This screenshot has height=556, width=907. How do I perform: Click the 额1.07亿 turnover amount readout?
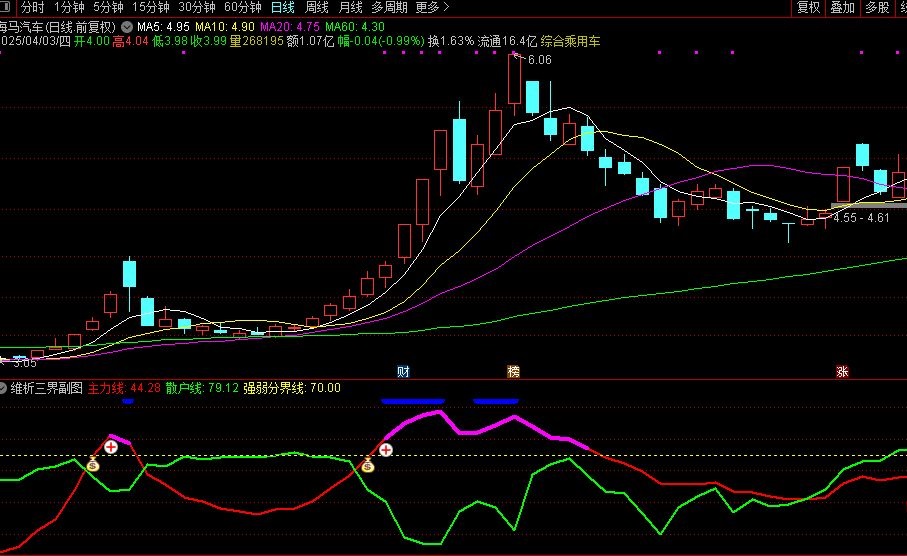point(311,41)
